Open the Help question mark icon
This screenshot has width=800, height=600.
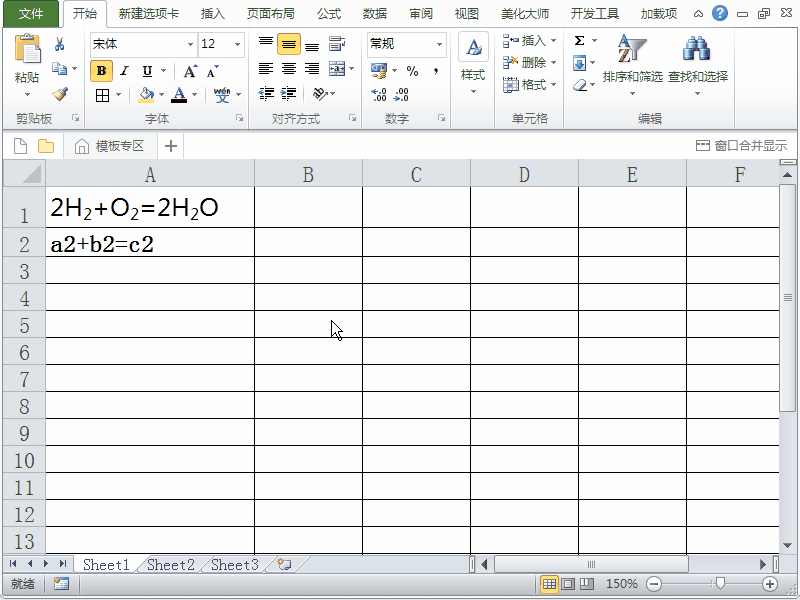coord(720,14)
